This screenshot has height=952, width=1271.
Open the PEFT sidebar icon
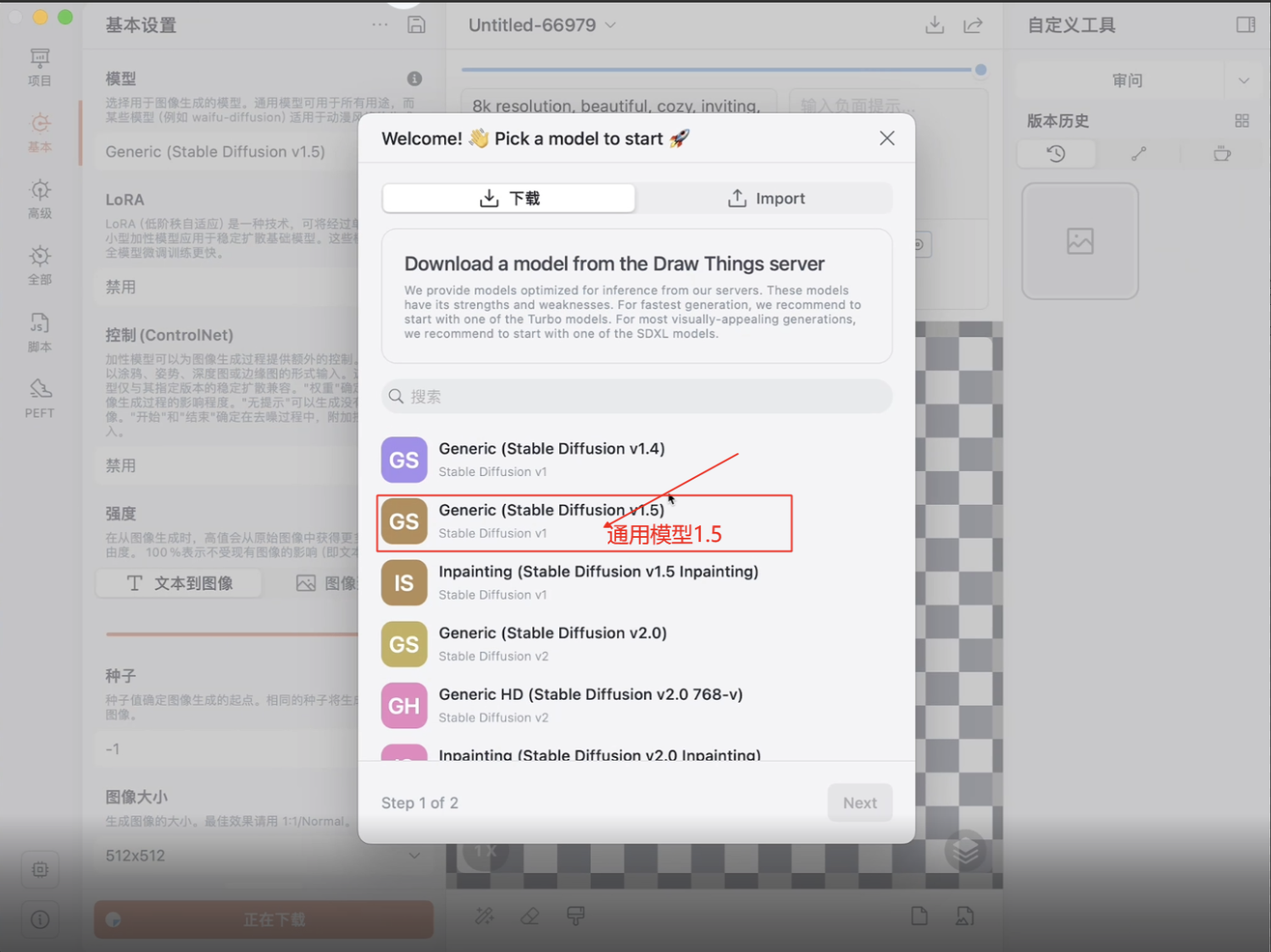[x=40, y=398]
